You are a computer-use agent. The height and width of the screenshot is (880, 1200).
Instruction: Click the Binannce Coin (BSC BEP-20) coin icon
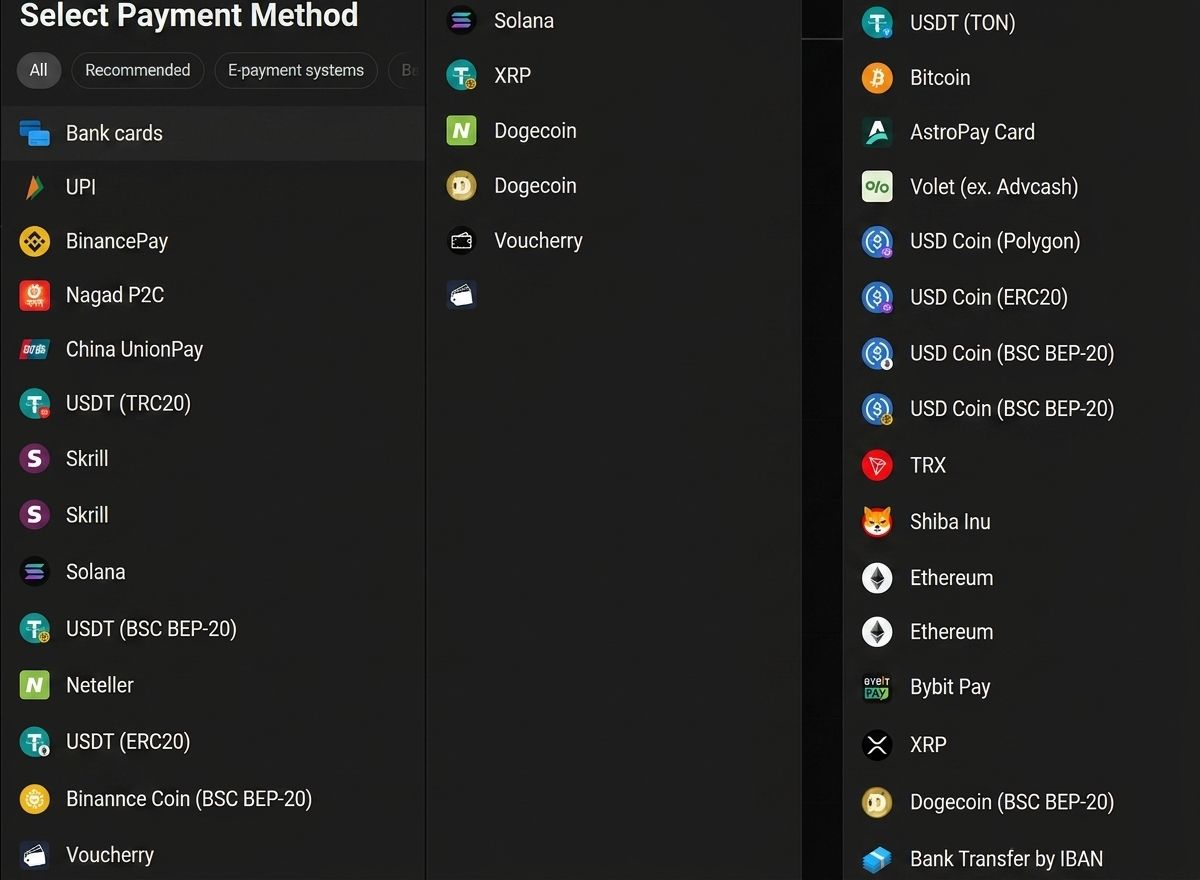click(x=35, y=798)
